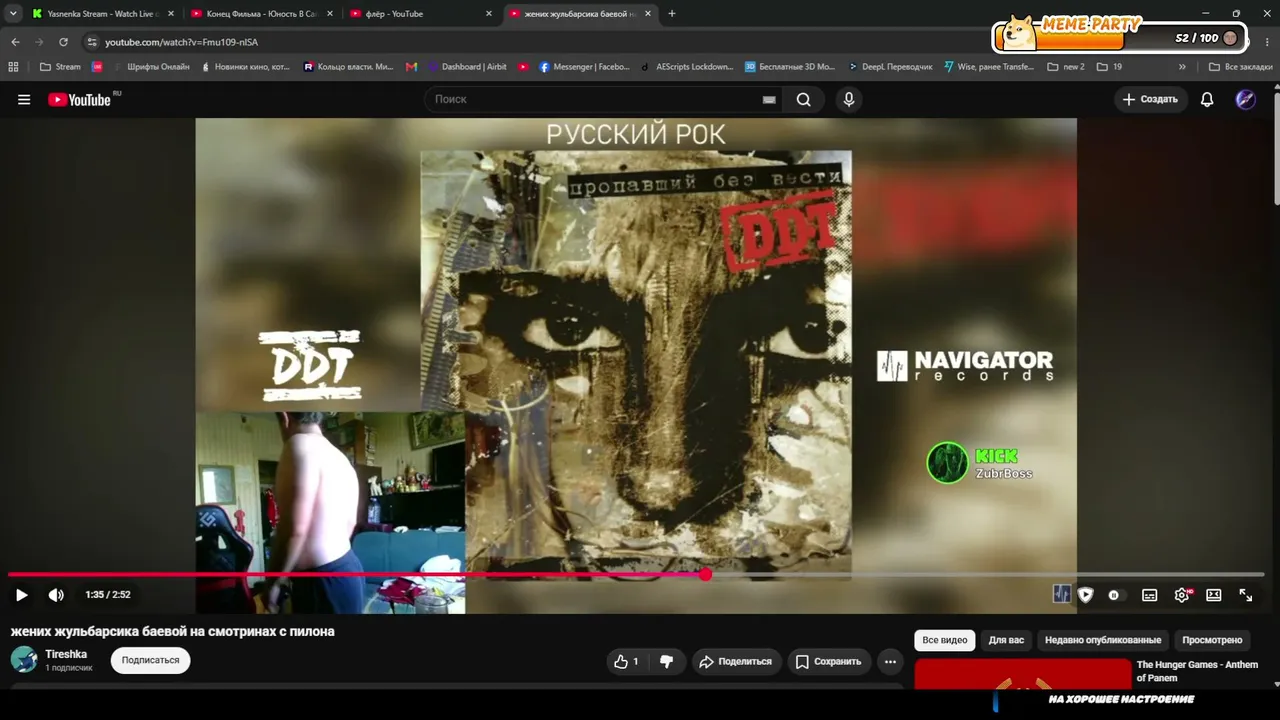Click the DDT album cover in the video
Screen dimensions: 1280x720
pyautogui.click(x=636, y=365)
